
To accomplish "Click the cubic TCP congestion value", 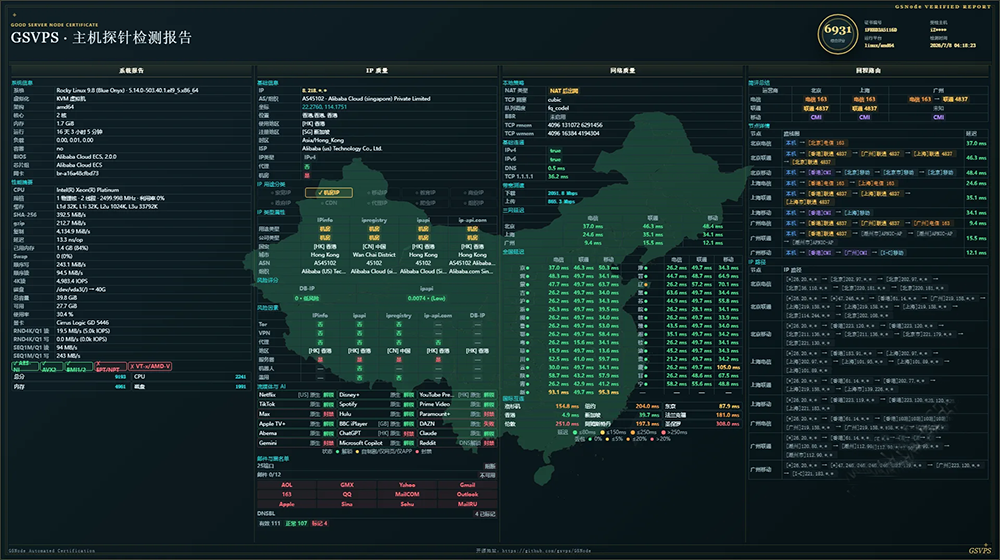I will 555,99.
